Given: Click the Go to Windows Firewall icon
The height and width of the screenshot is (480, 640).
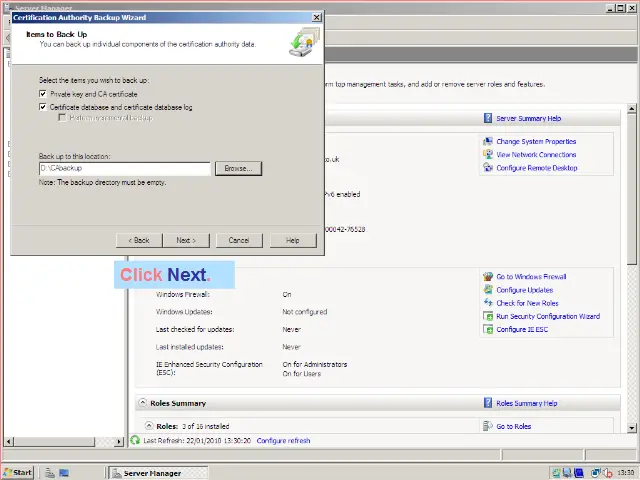Looking at the screenshot, I should tap(488, 276).
